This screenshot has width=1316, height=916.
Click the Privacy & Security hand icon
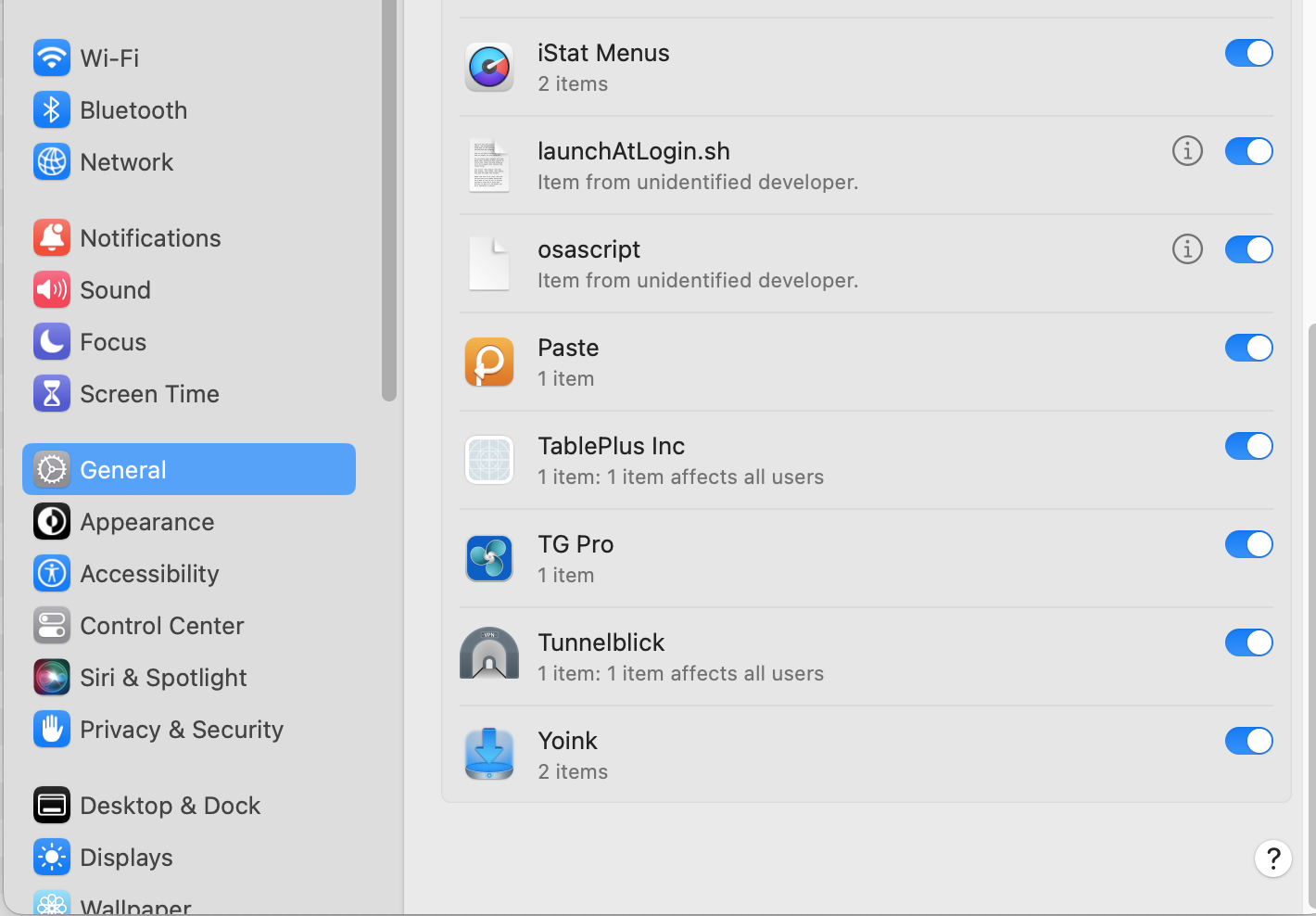(x=52, y=729)
